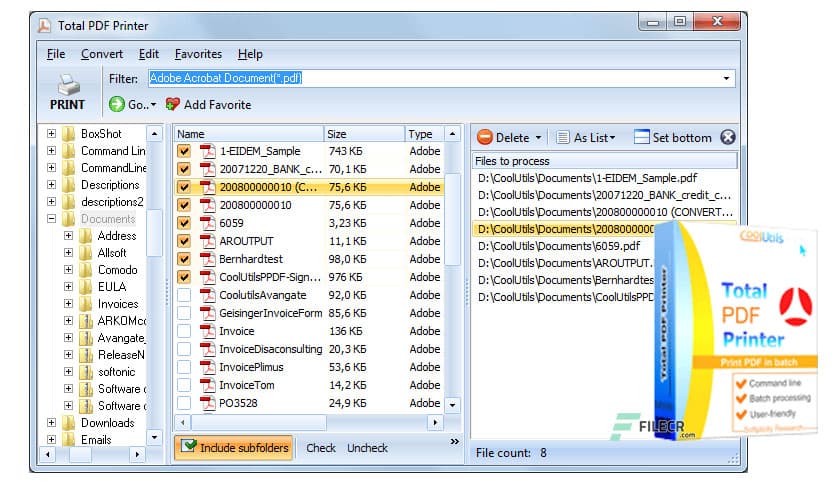Open the Convert menu
The width and height of the screenshot is (836, 484).
click(x=102, y=54)
